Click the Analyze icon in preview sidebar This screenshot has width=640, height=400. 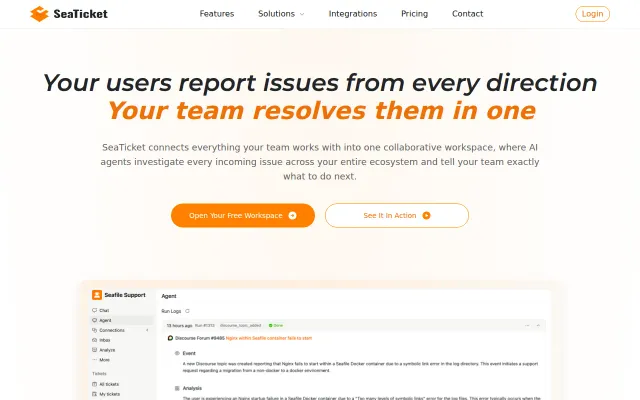pos(95,350)
